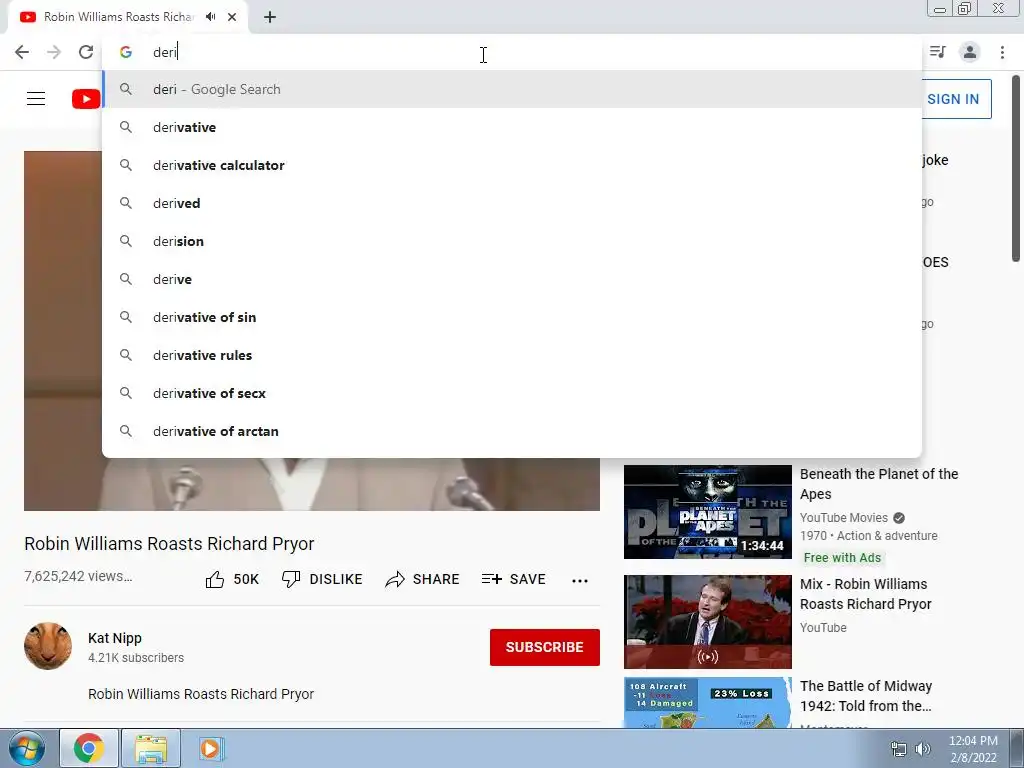Open 'The Battle of Midway 1942' video title

tap(866, 696)
